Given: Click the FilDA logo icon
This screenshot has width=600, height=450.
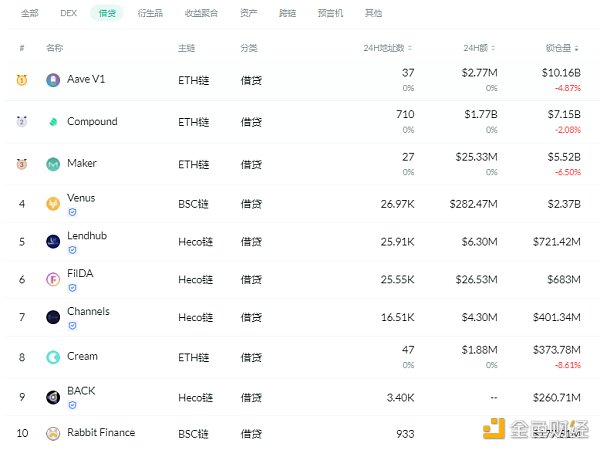Looking at the screenshot, I should click(x=53, y=280).
